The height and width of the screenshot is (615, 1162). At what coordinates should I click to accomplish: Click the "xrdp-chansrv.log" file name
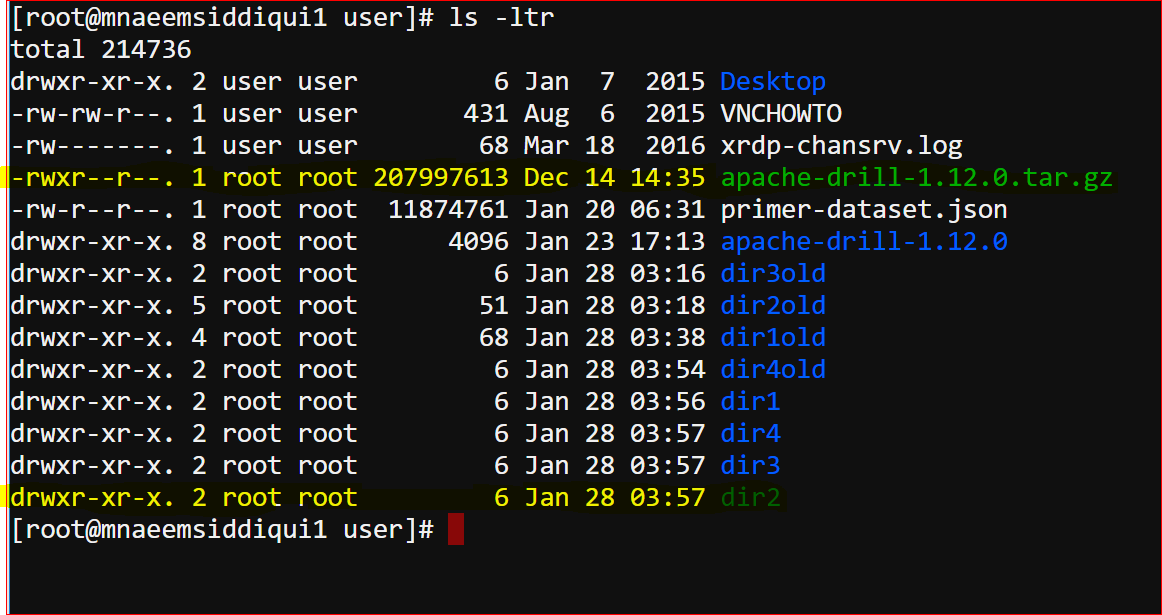841,145
